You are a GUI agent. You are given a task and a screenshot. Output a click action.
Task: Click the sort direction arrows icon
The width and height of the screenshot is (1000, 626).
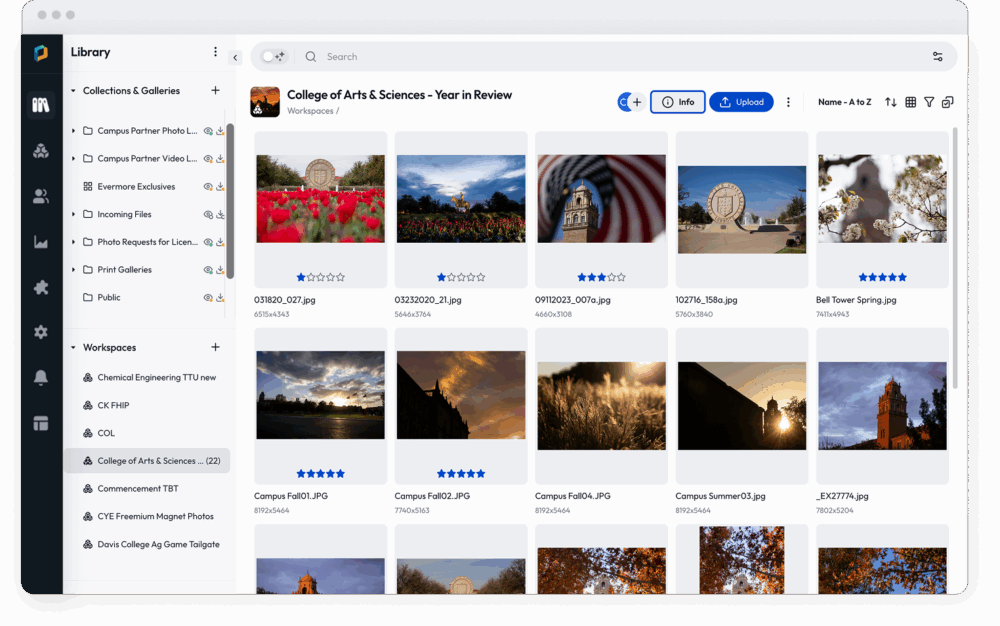891,102
